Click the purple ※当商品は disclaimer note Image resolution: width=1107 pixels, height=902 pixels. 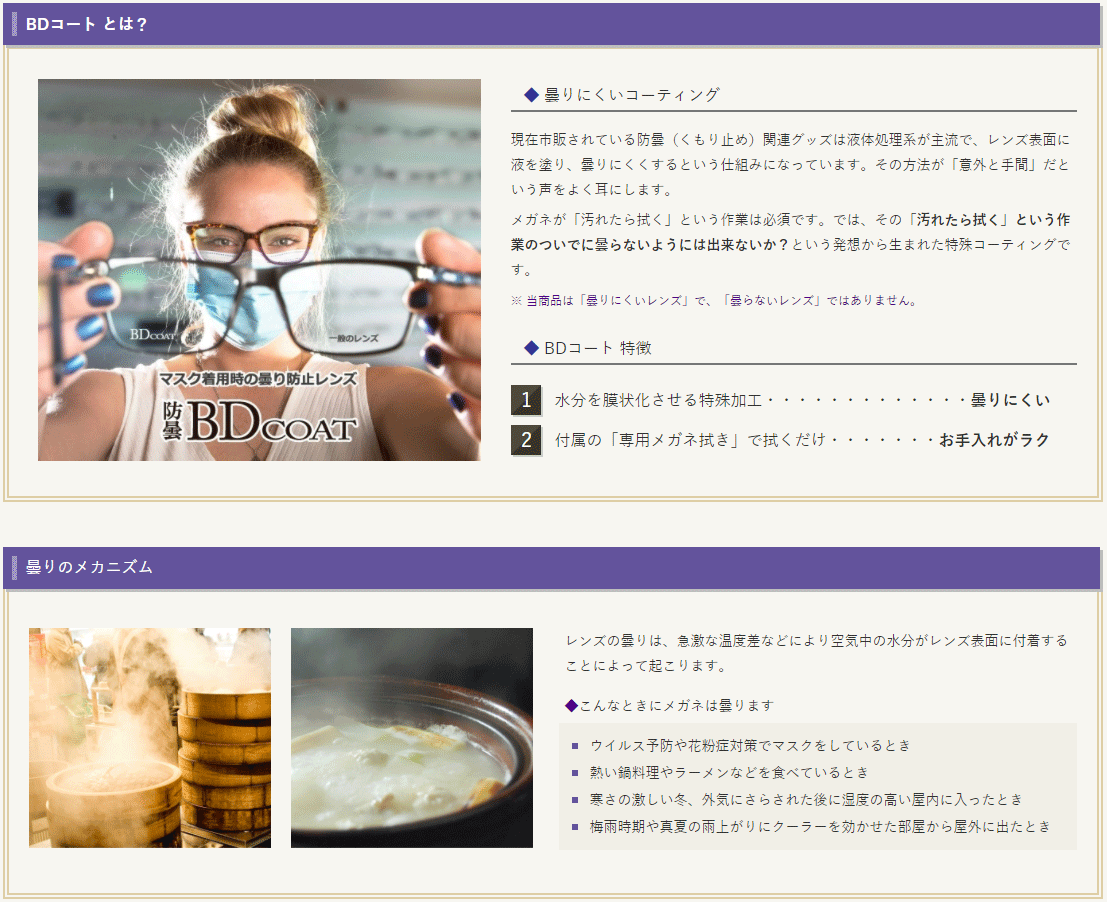tap(713, 300)
